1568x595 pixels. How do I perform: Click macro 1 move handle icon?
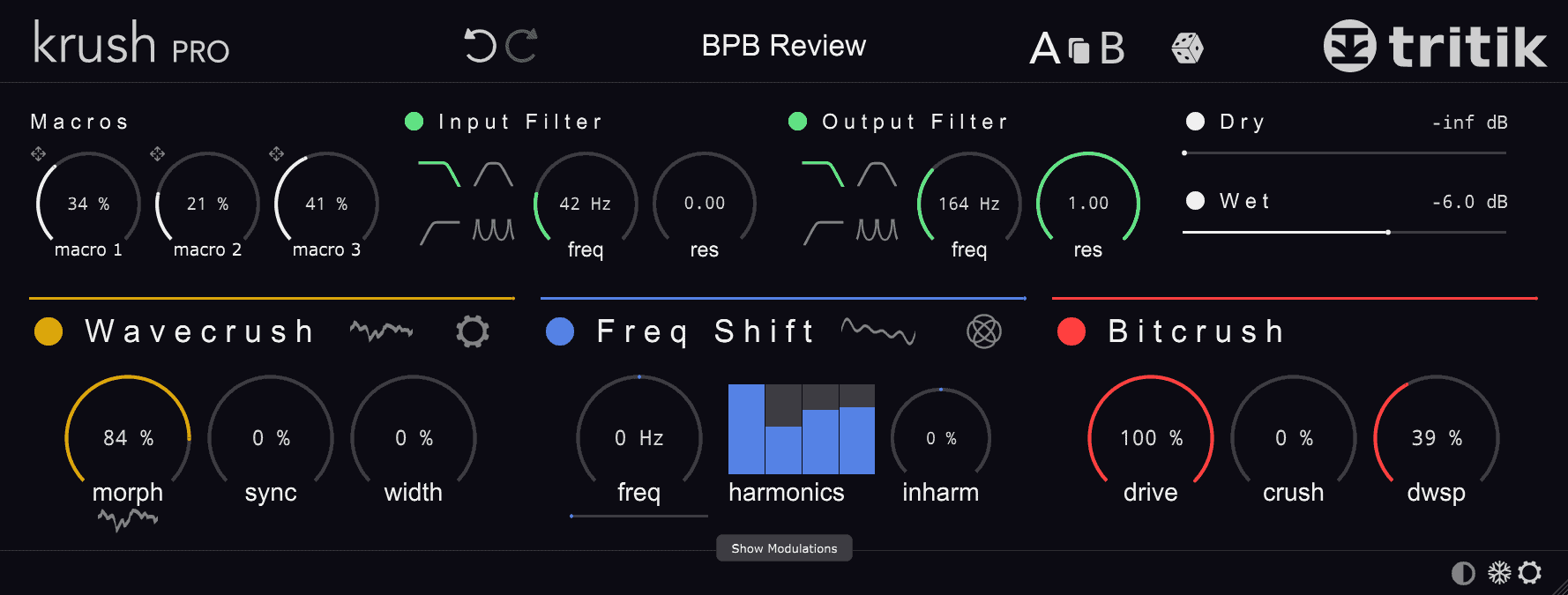coord(38,153)
